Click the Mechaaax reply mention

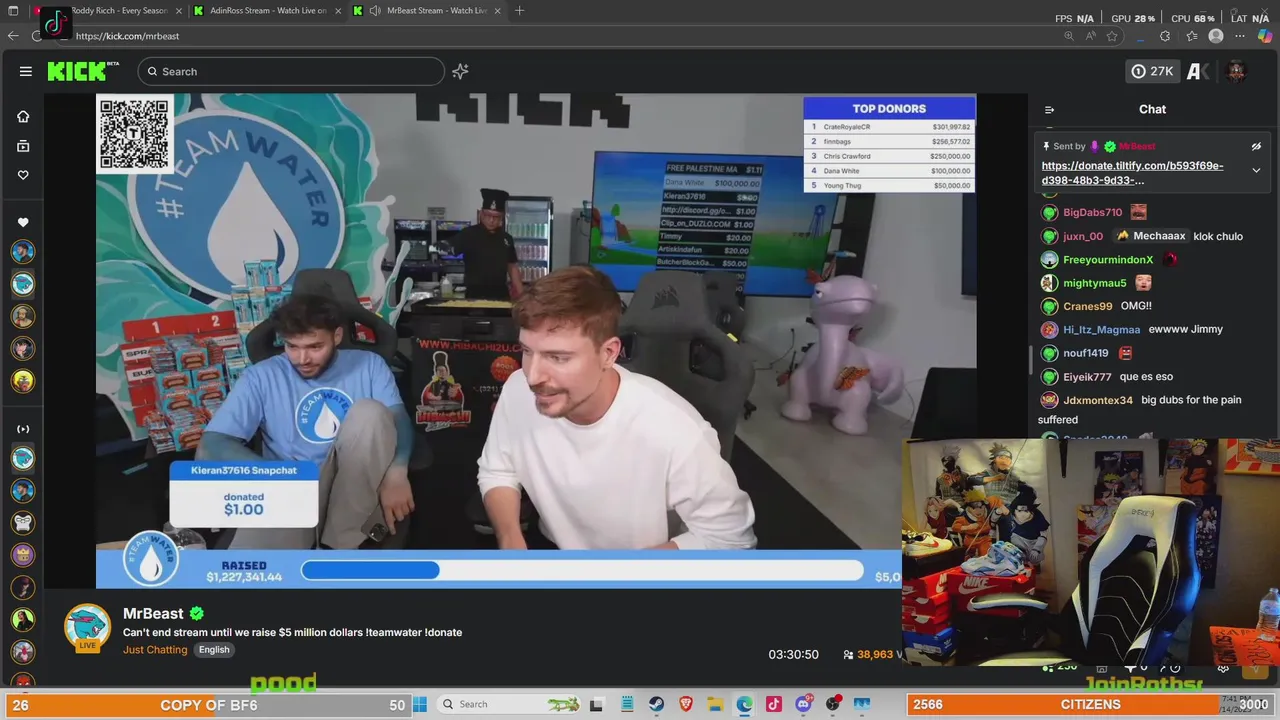1150,236
